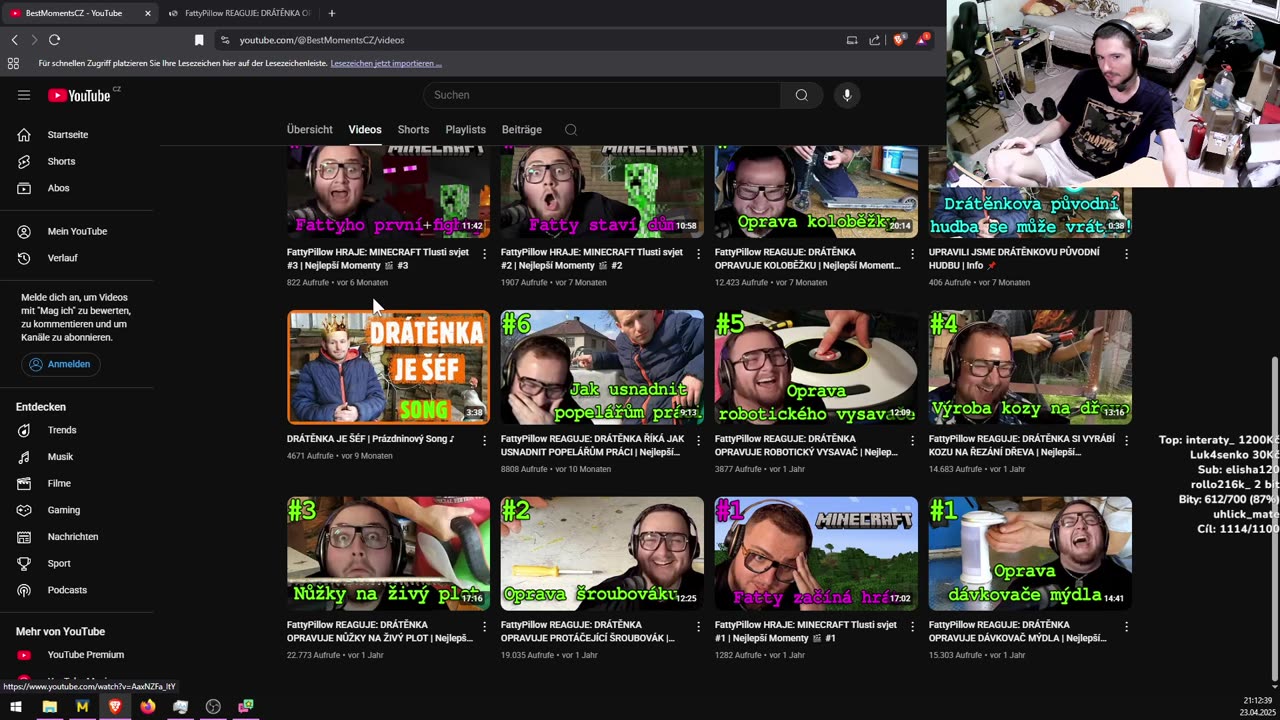Image resolution: width=1280 pixels, height=720 pixels.
Task: Switch to the Übersicht channel tab
Action: (310, 130)
